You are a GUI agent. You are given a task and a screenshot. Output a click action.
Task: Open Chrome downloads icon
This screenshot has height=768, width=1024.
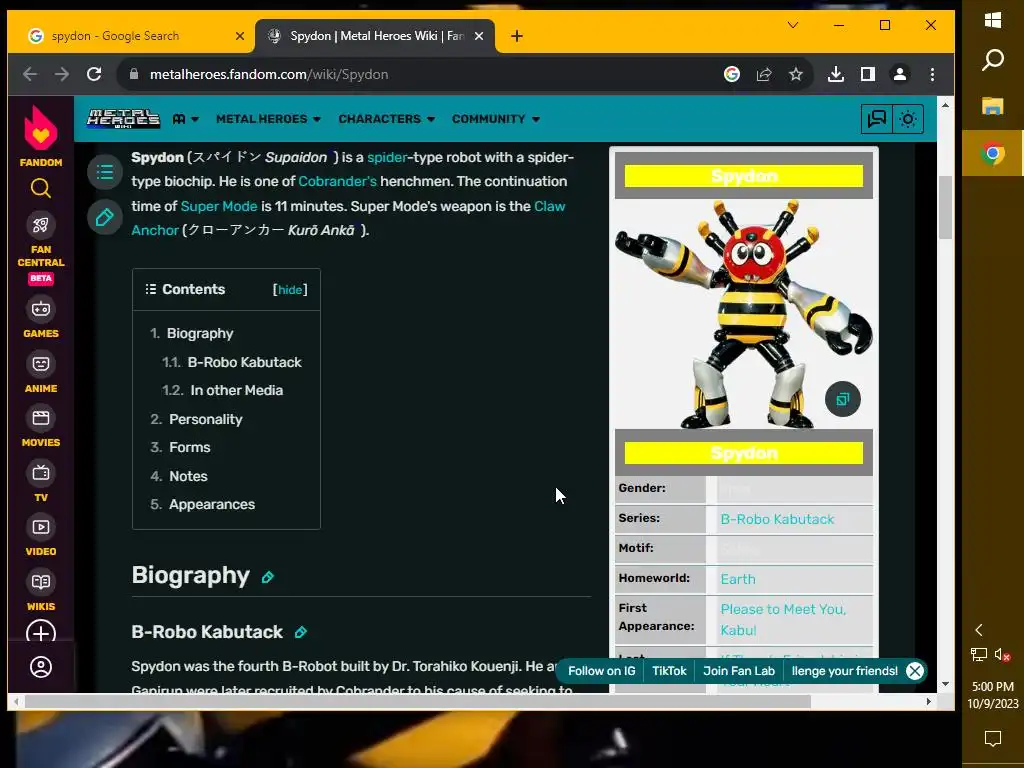(835, 74)
